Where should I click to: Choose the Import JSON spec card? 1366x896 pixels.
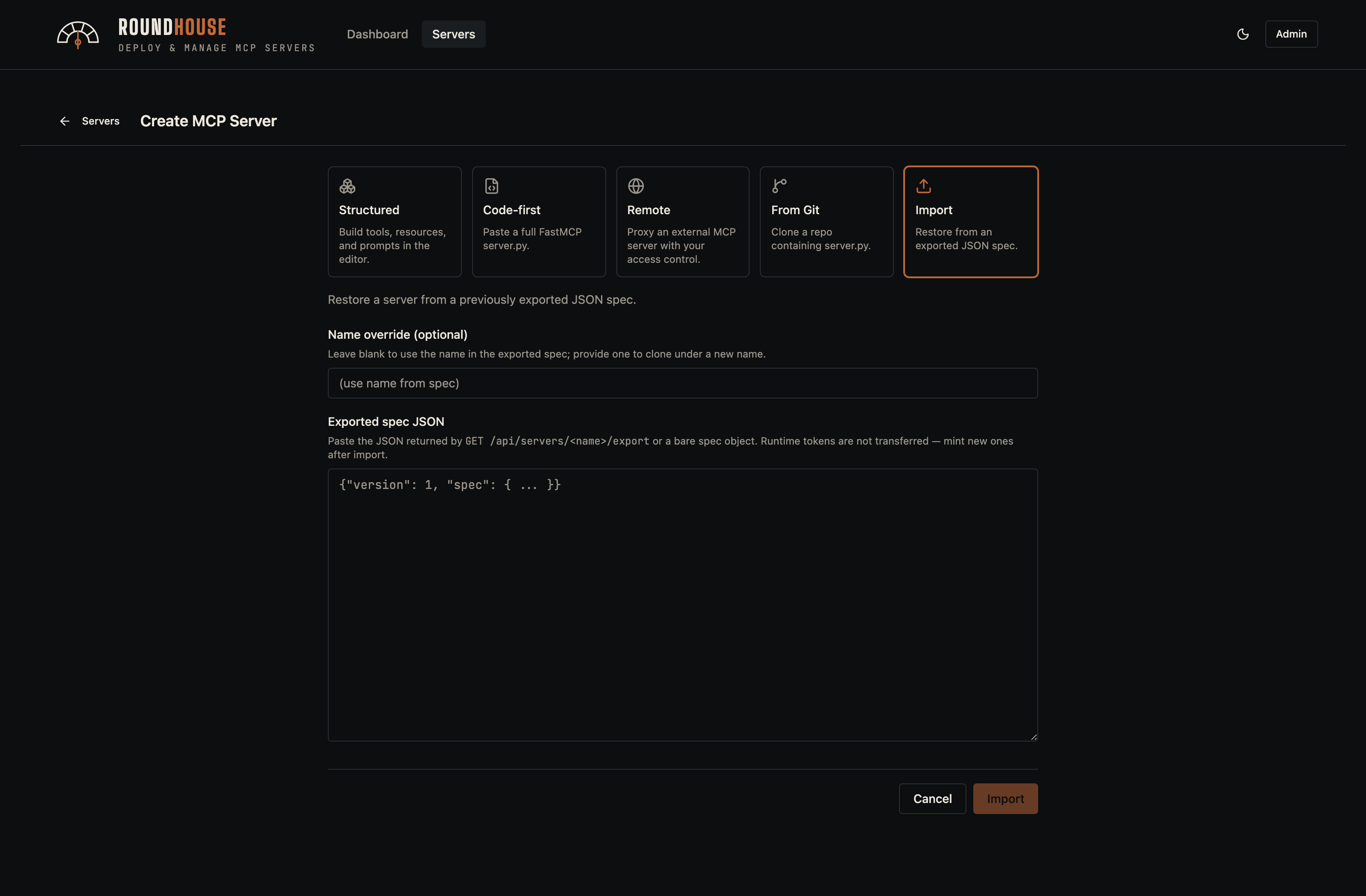click(971, 222)
